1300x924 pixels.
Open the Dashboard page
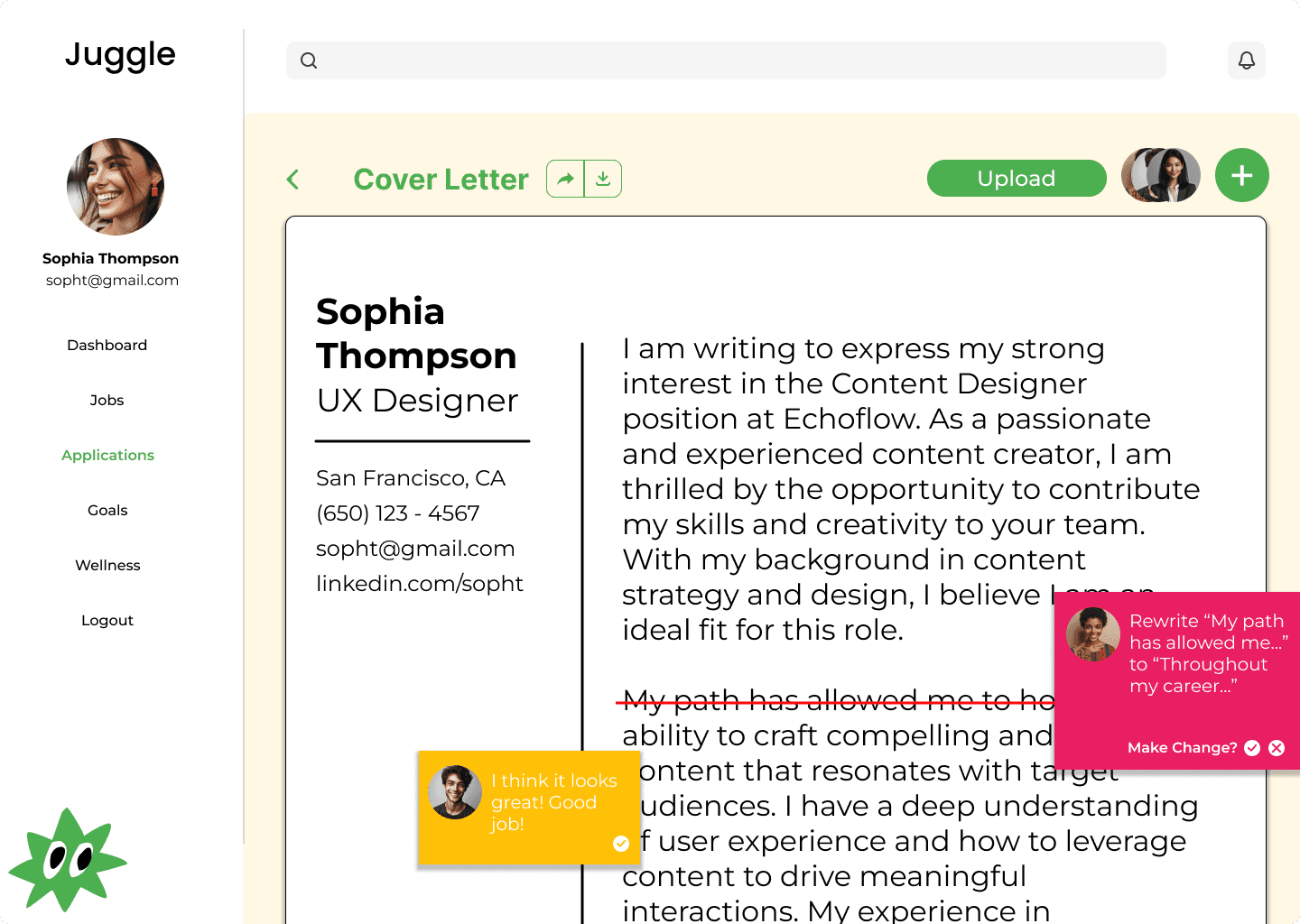coord(107,345)
